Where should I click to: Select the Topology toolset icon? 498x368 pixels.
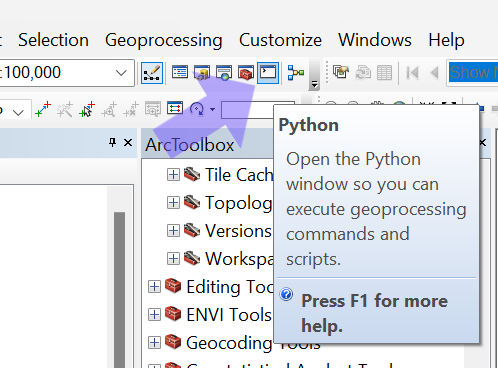point(192,202)
